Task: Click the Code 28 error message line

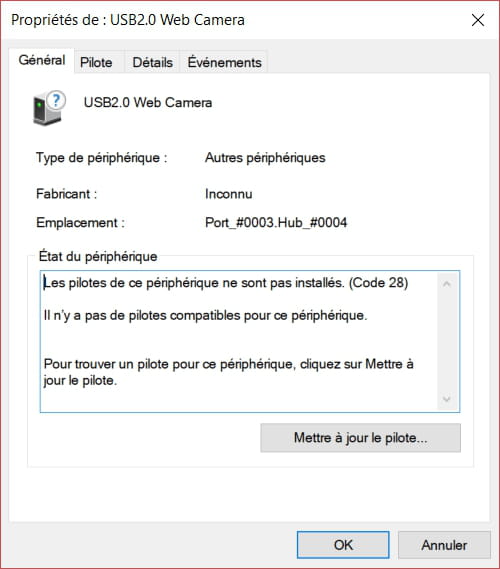Action: (226, 283)
